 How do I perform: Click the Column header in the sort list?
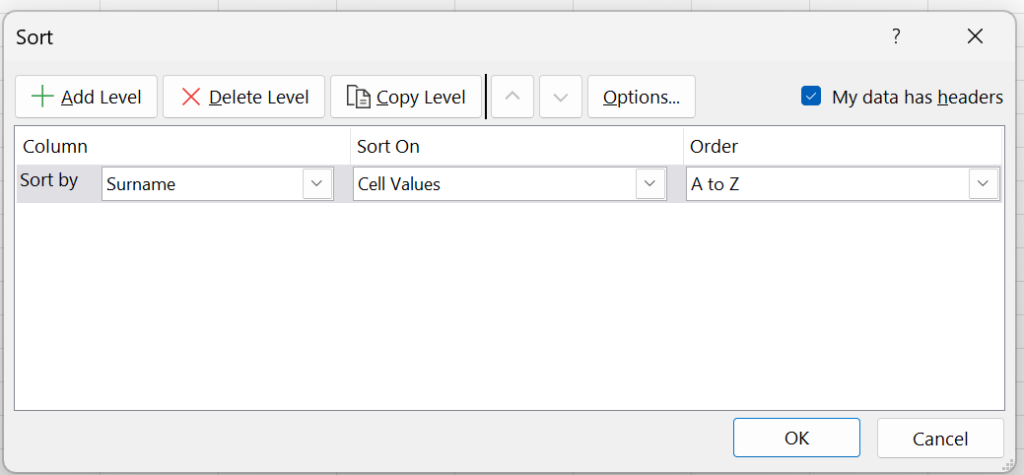pyautogui.click(x=55, y=147)
